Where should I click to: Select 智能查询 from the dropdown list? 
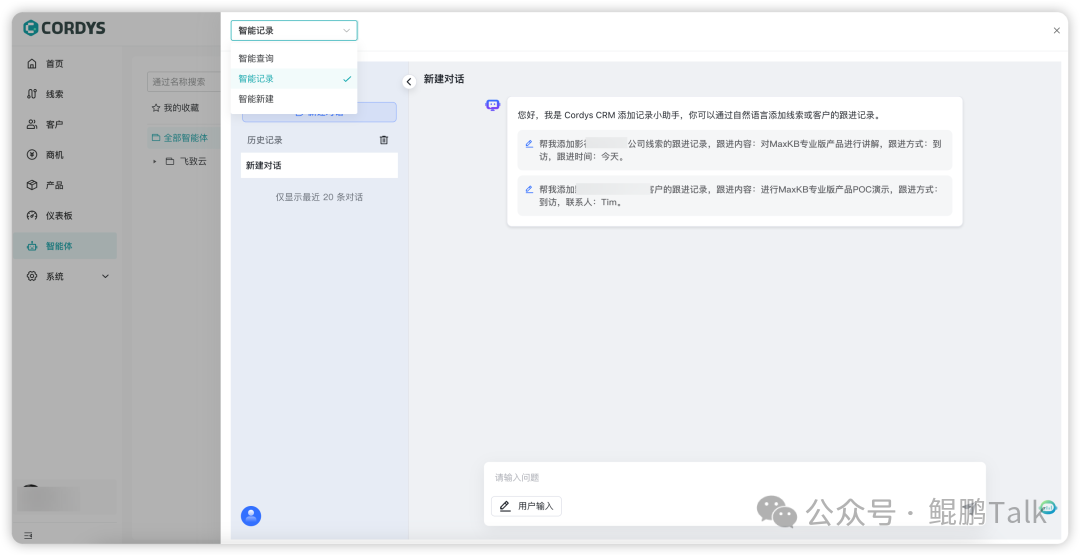point(294,59)
